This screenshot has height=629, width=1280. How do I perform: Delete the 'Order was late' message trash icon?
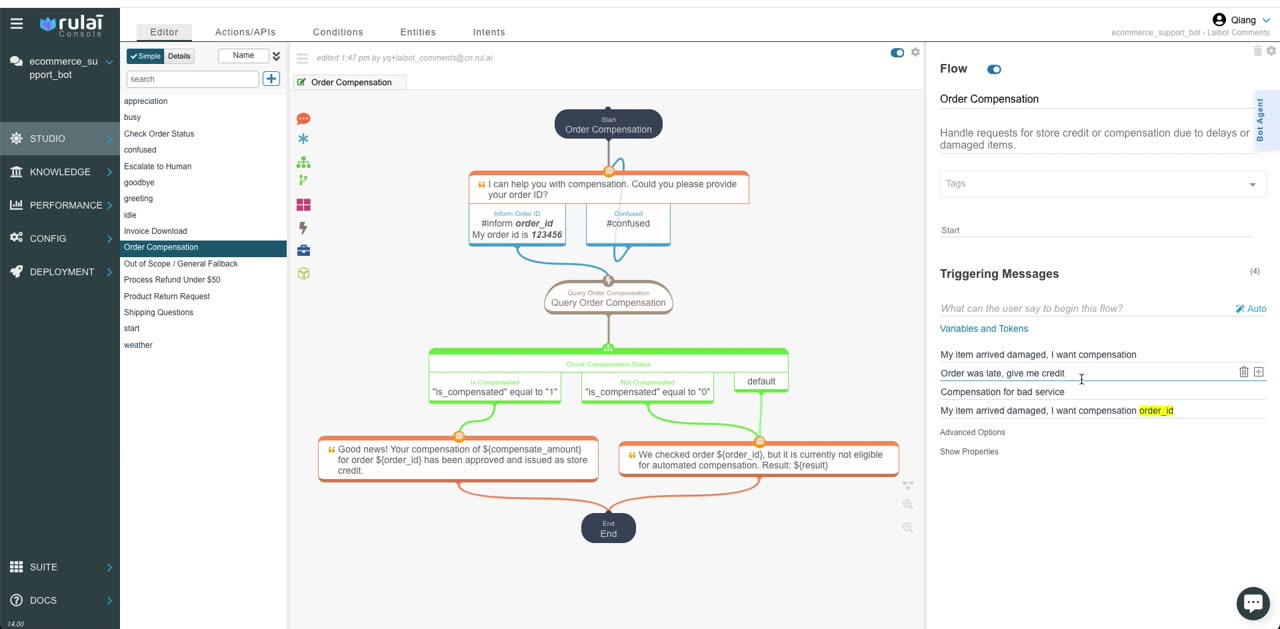(1243, 372)
